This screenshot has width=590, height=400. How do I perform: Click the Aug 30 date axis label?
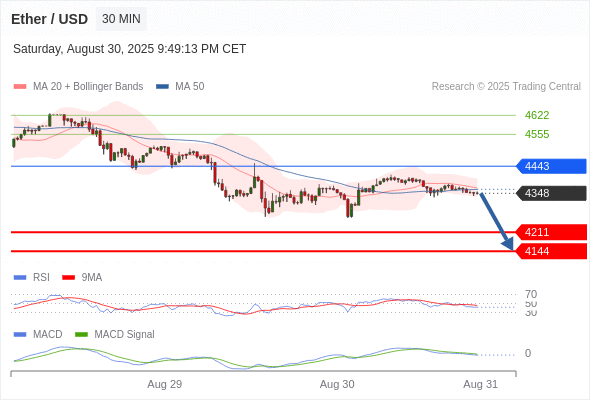point(337,384)
